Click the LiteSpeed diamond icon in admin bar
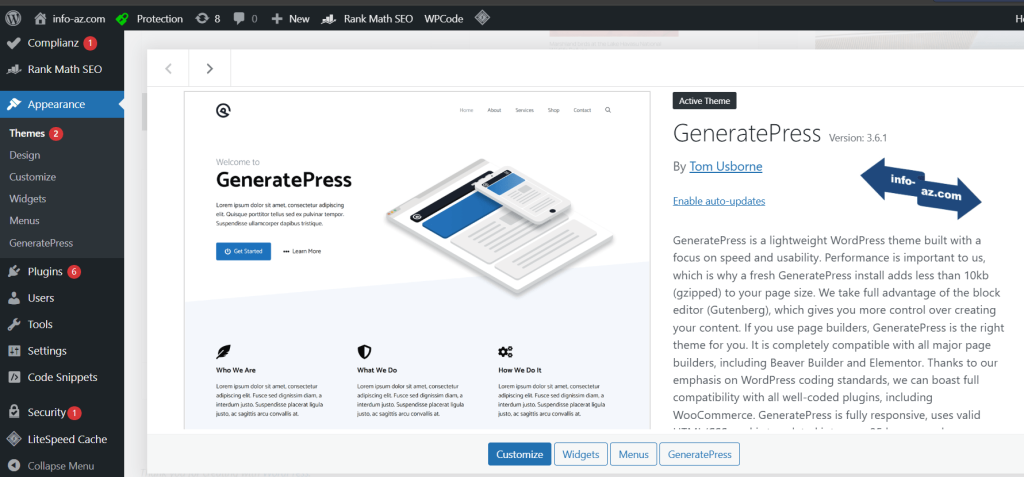This screenshot has width=1024, height=477. coord(482,18)
